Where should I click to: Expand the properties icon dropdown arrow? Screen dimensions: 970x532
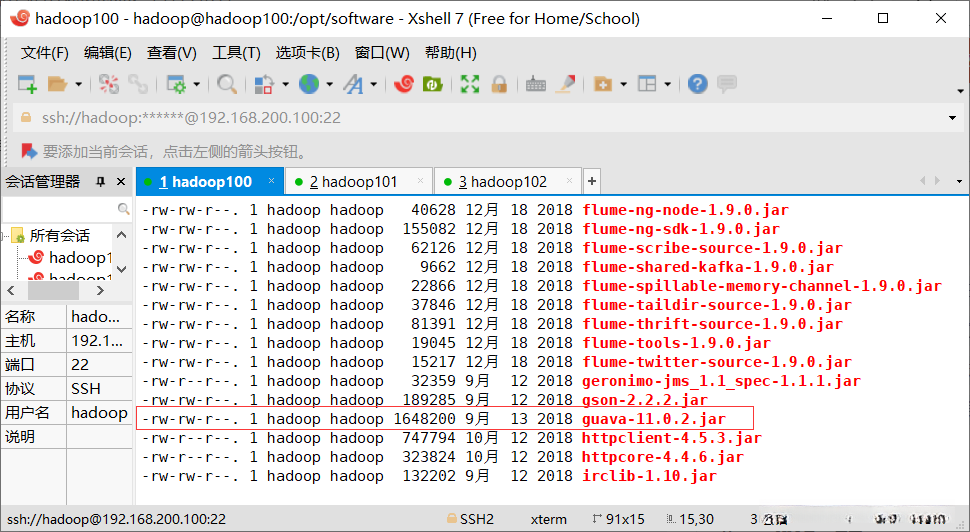(197, 84)
